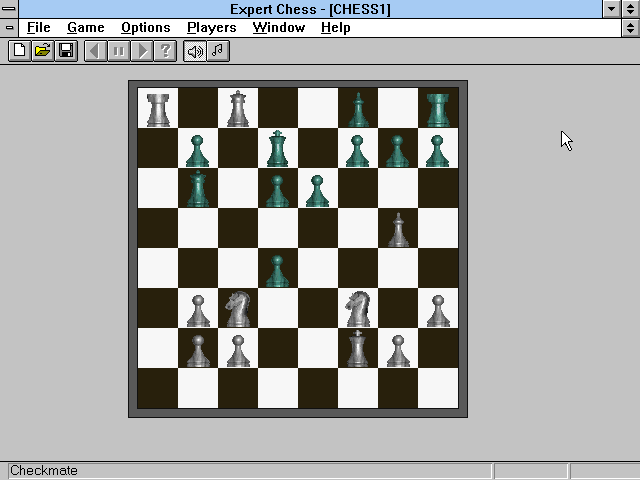Select the silver bishop in the middle-right
Viewport: 640px width, 480px height.
click(398, 229)
